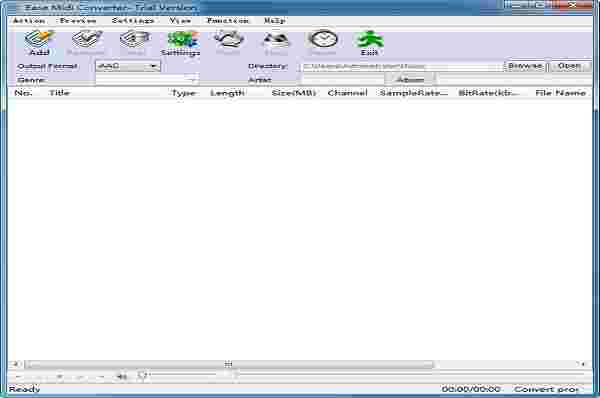The height and width of the screenshot is (398, 600).
Task: Click the Settings toolbar icon
Action: tap(181, 43)
